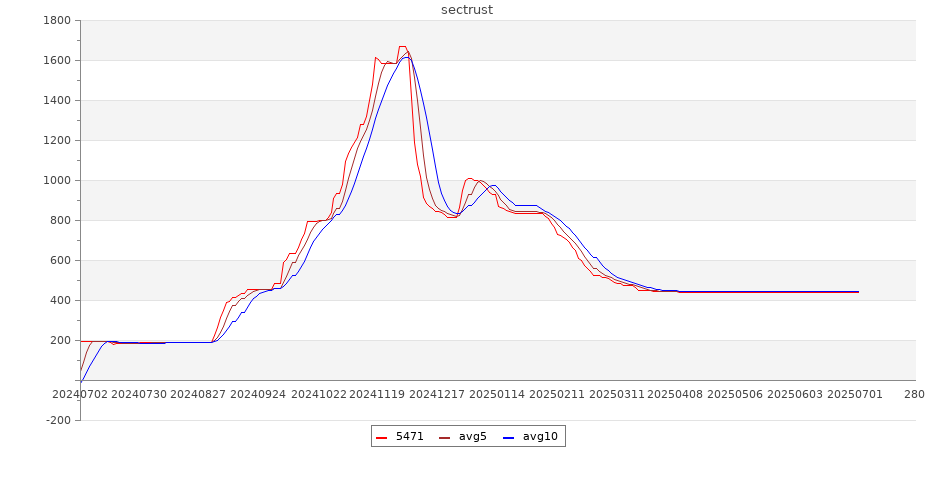Click the chart title "sectrust"

(467, 10)
